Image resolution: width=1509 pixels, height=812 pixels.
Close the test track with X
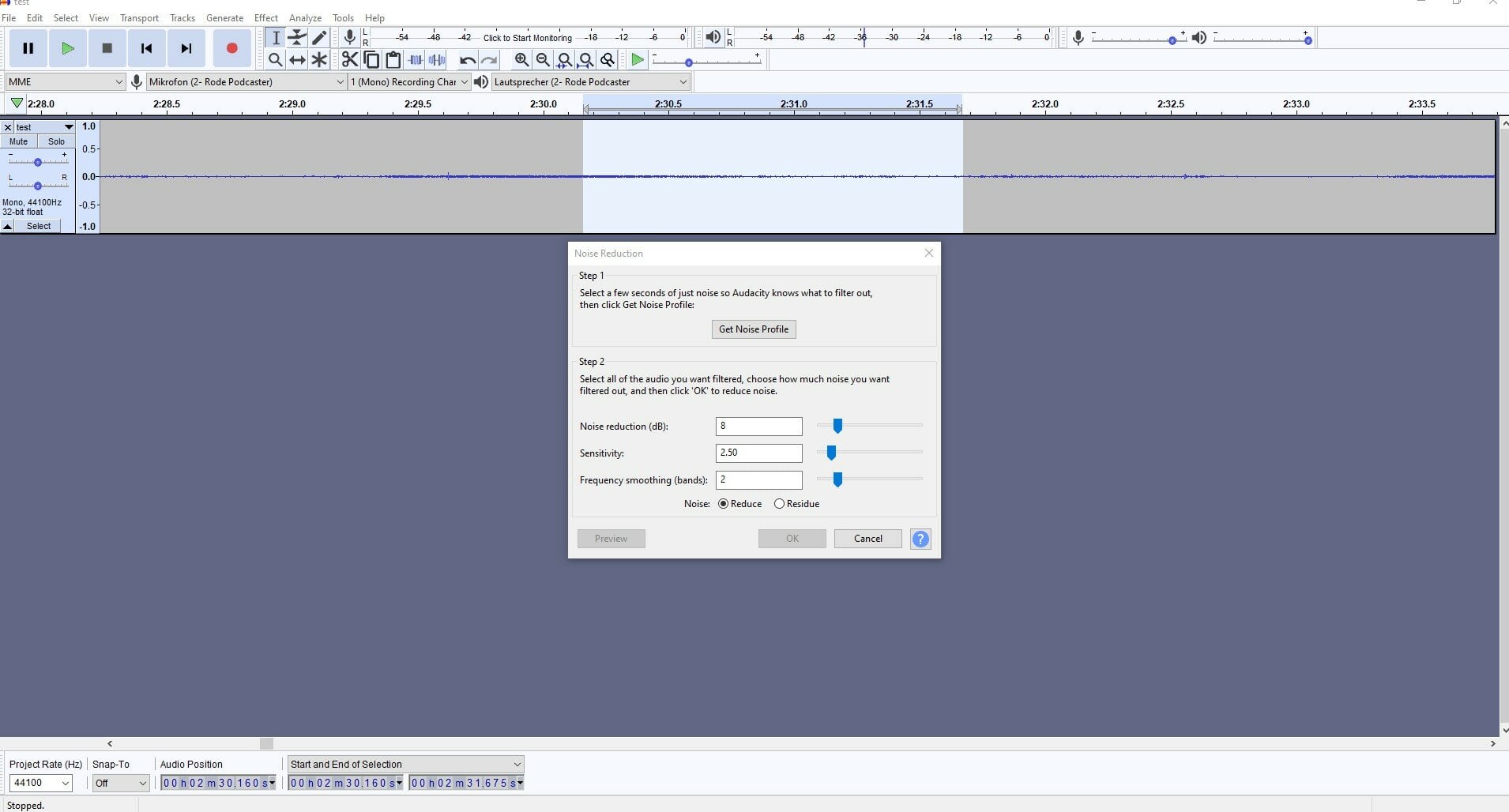[7, 127]
